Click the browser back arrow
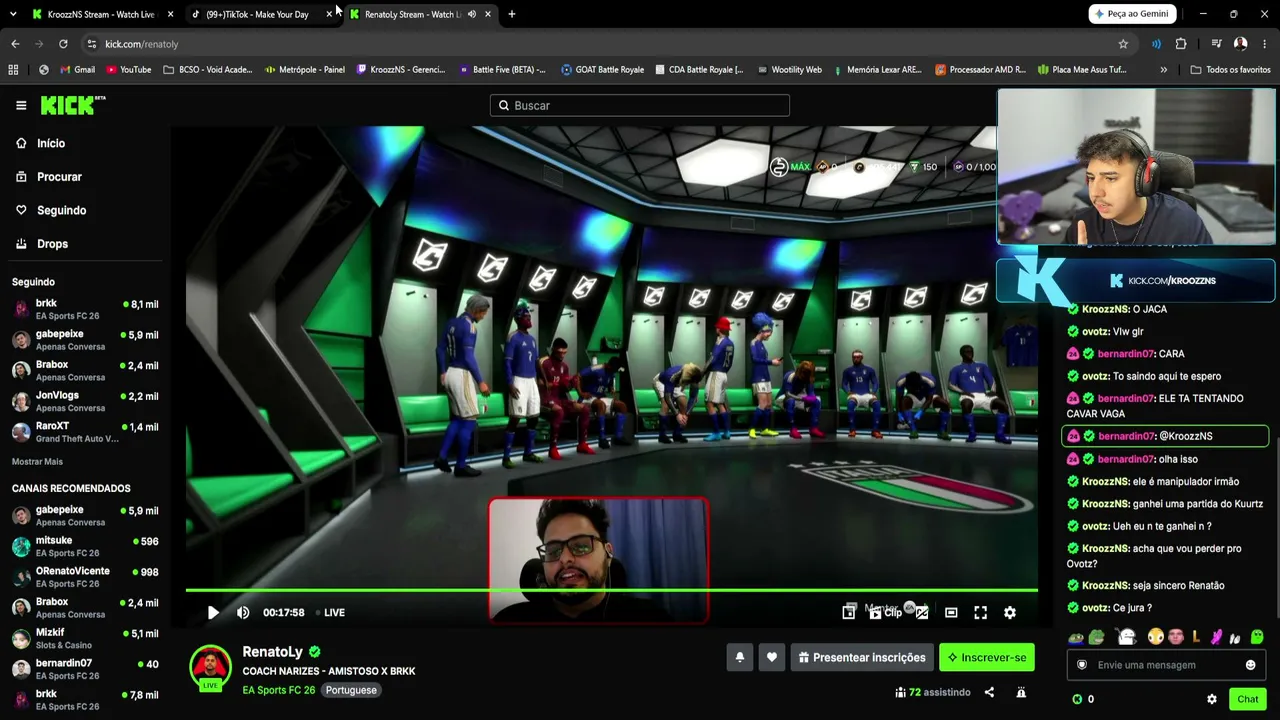 pos(15,44)
